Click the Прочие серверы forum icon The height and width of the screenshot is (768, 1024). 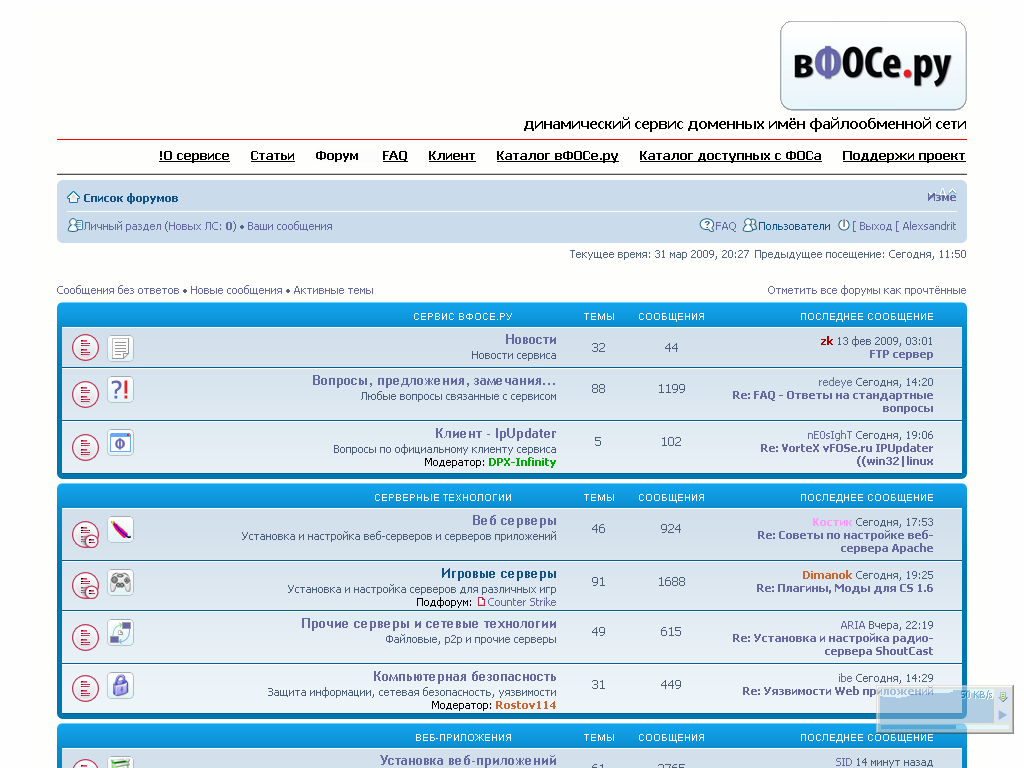tap(120, 632)
